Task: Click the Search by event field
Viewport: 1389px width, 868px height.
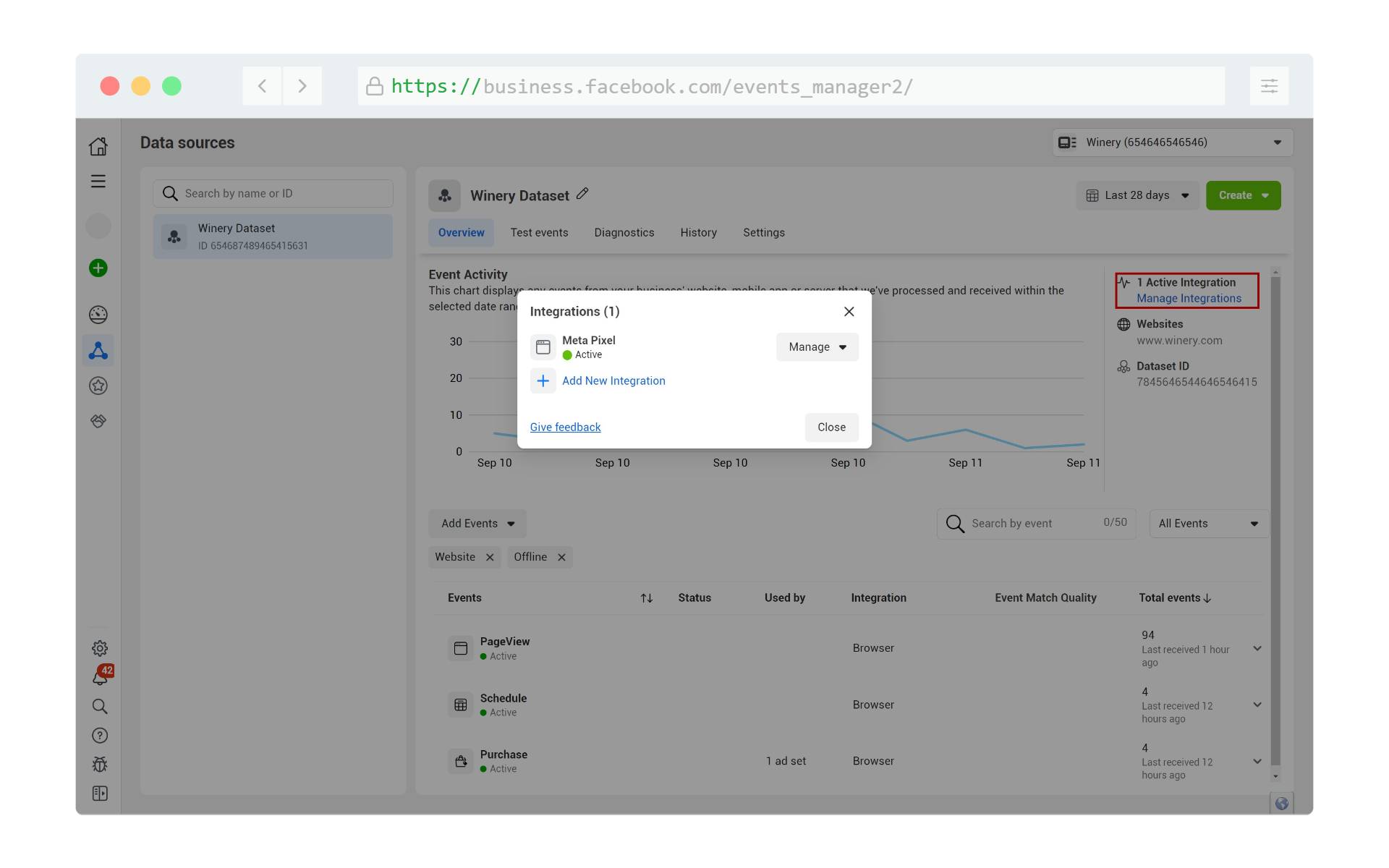Action: pyautogui.click(x=1036, y=524)
